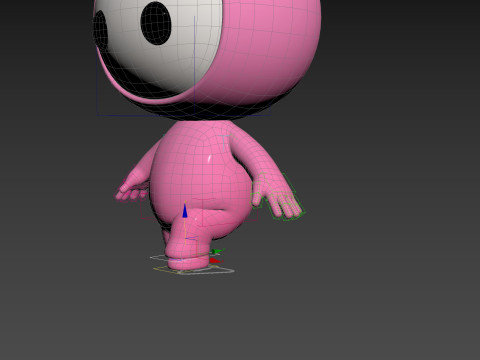Click the large black pupil on the face
Image resolution: width=480 pixels, height=360 pixels.
tap(156, 23)
